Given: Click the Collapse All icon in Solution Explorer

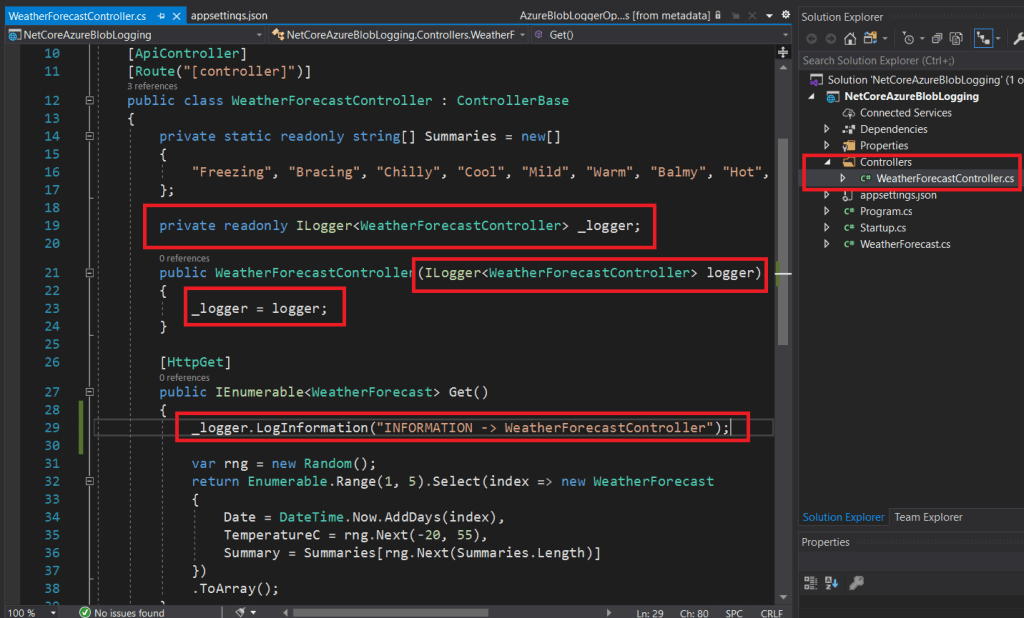Looking at the screenshot, I should pos(939,38).
